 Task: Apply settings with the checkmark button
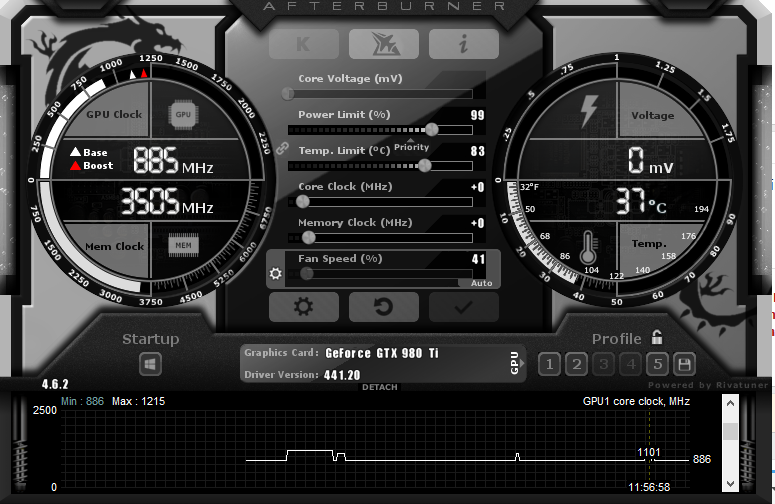point(464,307)
